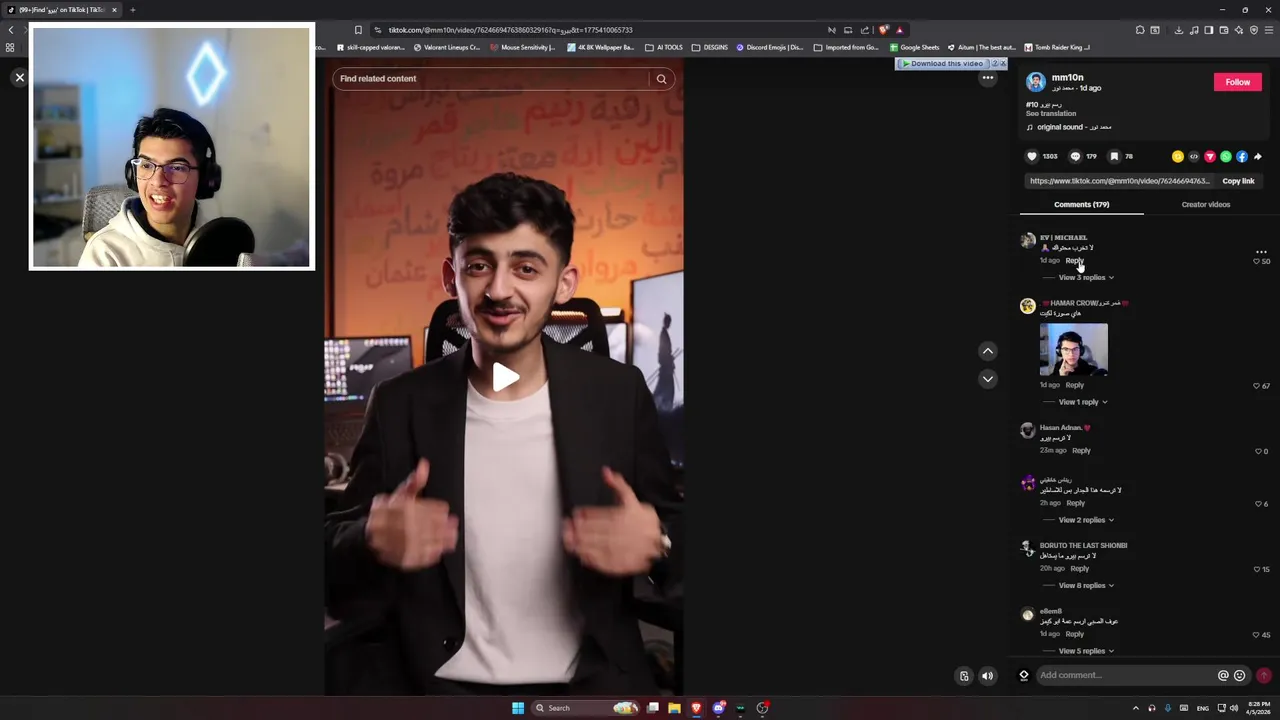Click the browser address bar URL
Image resolution: width=1280 pixels, height=720 pixels.
[510, 30]
